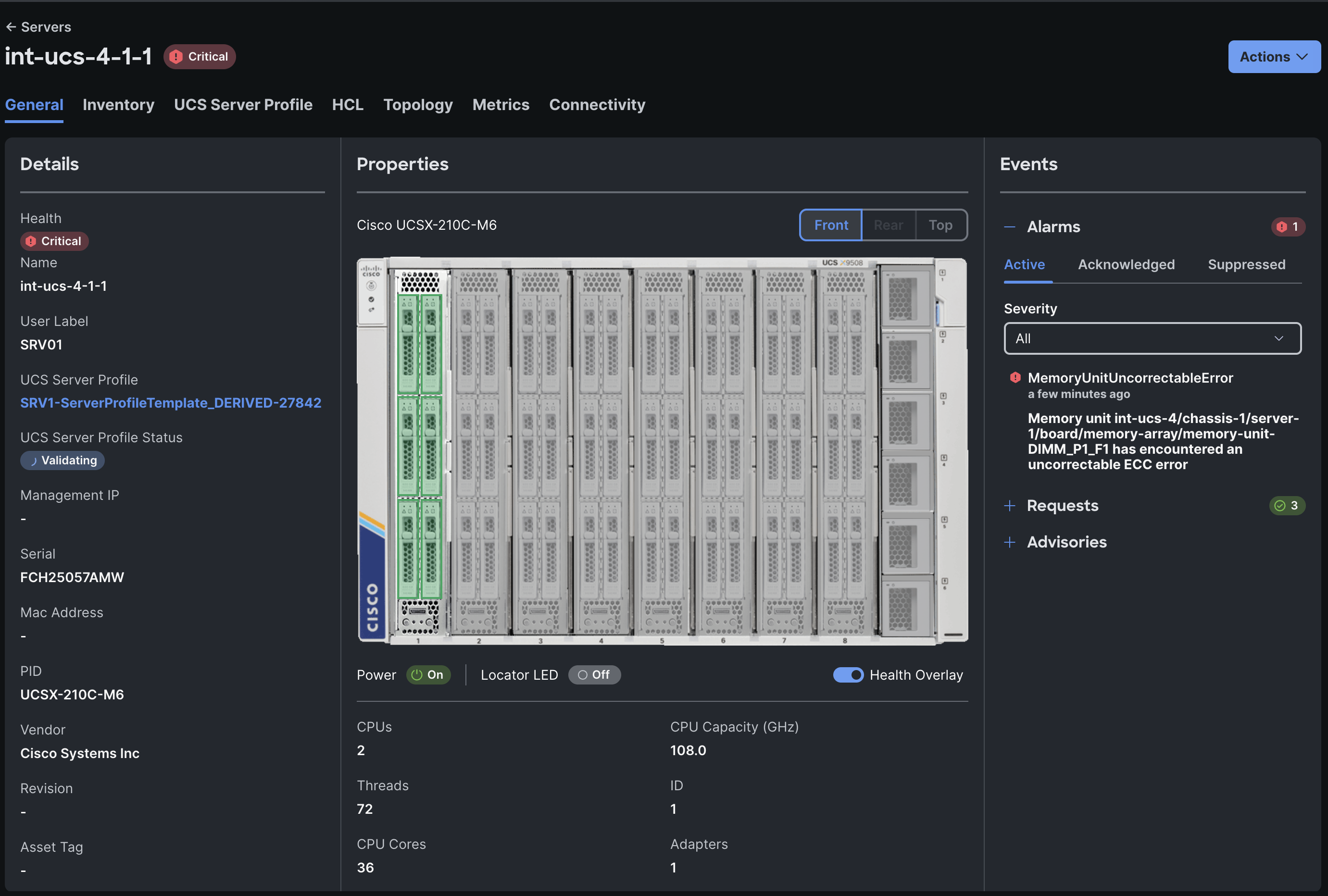This screenshot has height=896, width=1328.
Task: Click the Critical badge beside server title
Action: pos(200,57)
